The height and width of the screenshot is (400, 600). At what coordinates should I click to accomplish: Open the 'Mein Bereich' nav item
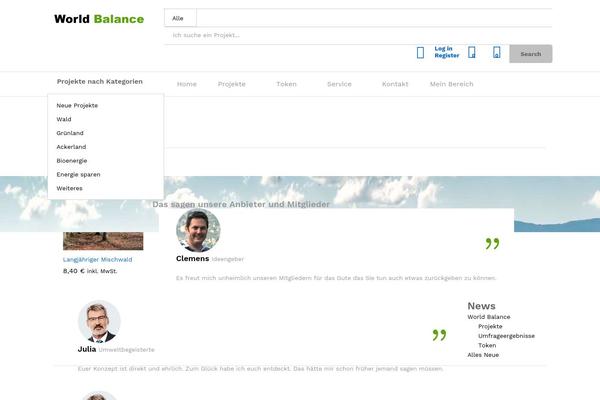(452, 84)
